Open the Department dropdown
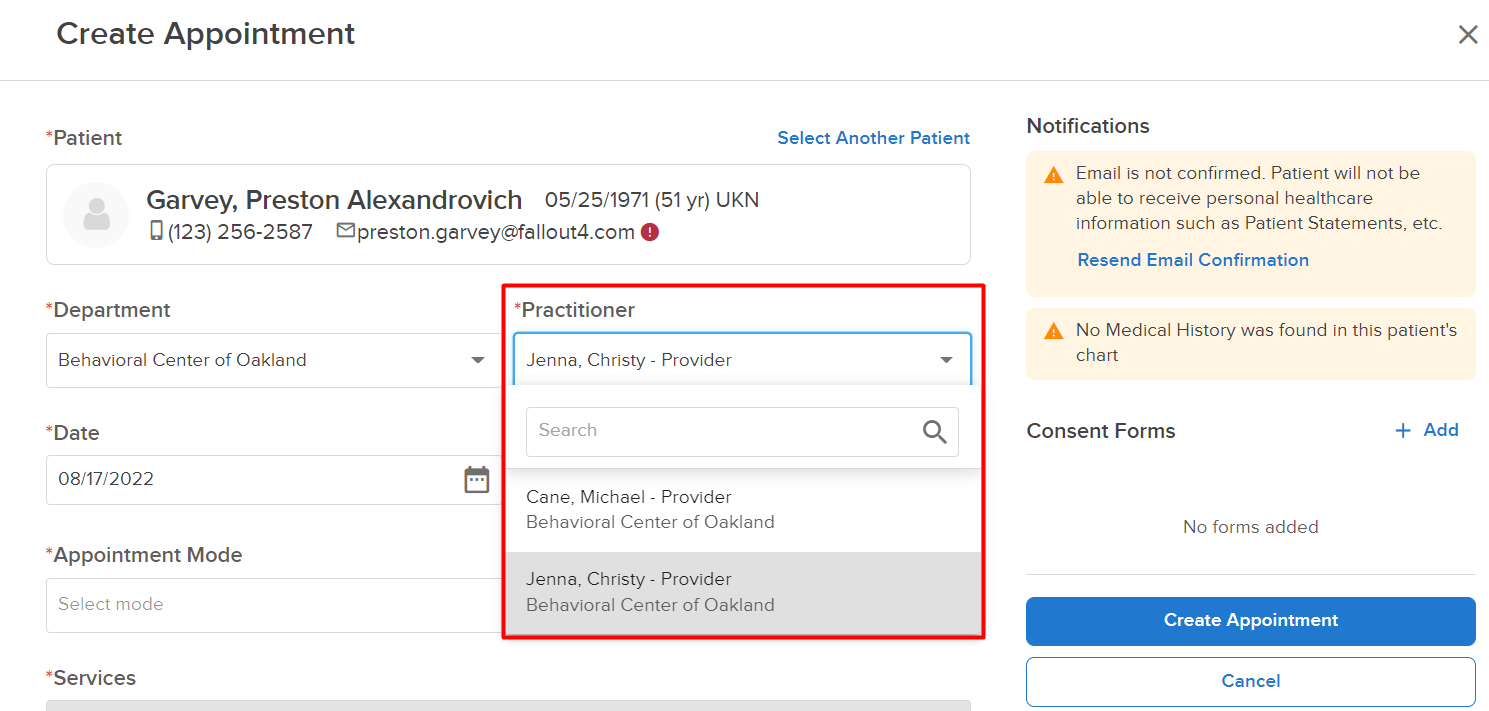This screenshot has height=711, width=1489. point(274,360)
